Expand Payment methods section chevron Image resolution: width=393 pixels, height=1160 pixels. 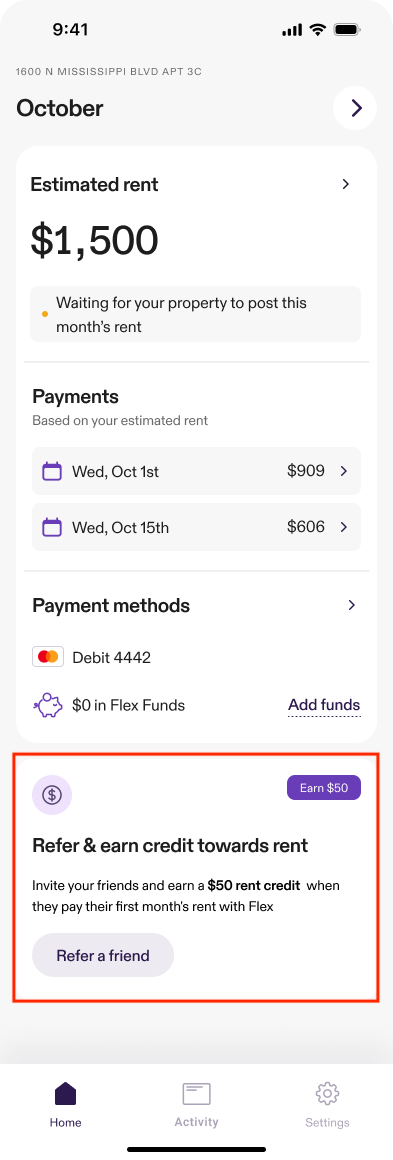(352, 605)
